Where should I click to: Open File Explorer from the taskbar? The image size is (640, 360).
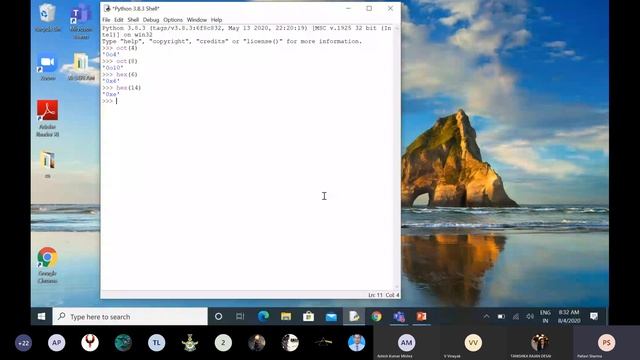tap(286, 316)
